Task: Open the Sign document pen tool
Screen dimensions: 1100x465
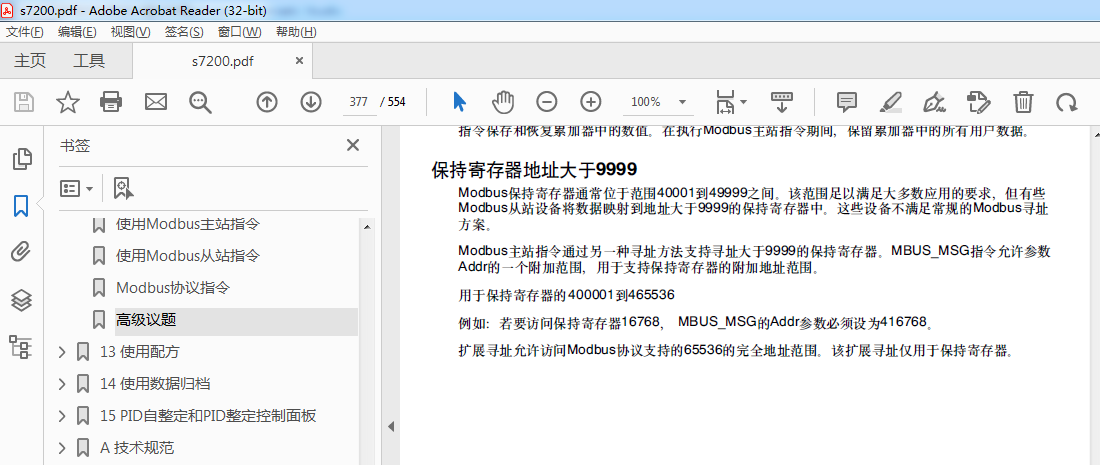Action: pyautogui.click(x=934, y=102)
